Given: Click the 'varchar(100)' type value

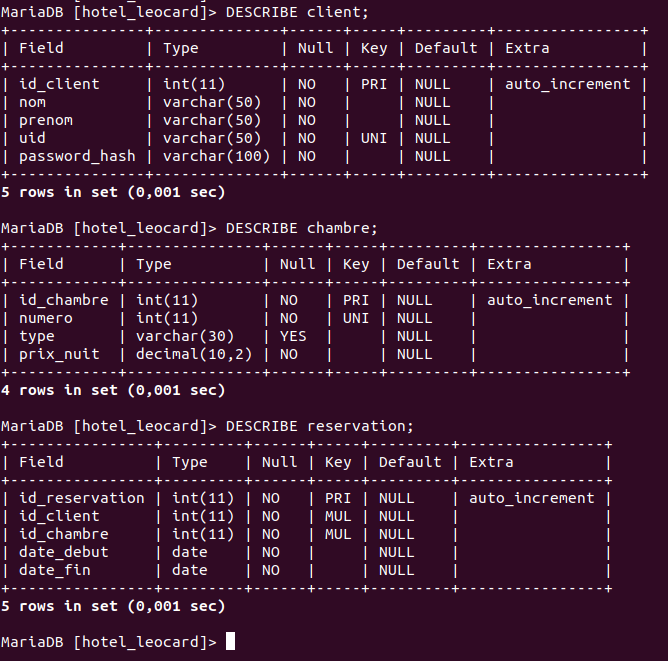Looking at the screenshot, I should (213, 156).
